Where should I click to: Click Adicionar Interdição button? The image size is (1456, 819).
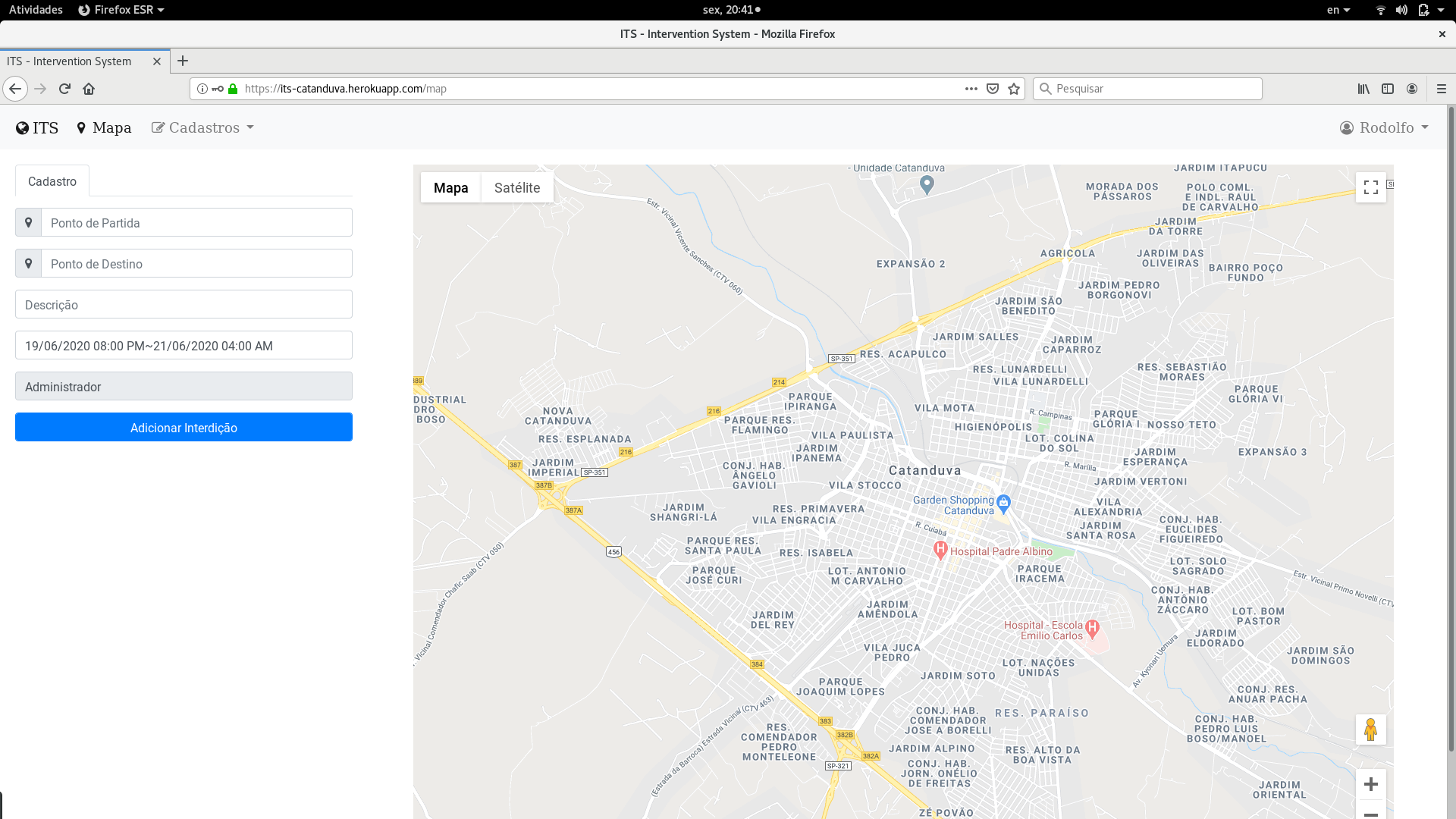[x=184, y=428]
